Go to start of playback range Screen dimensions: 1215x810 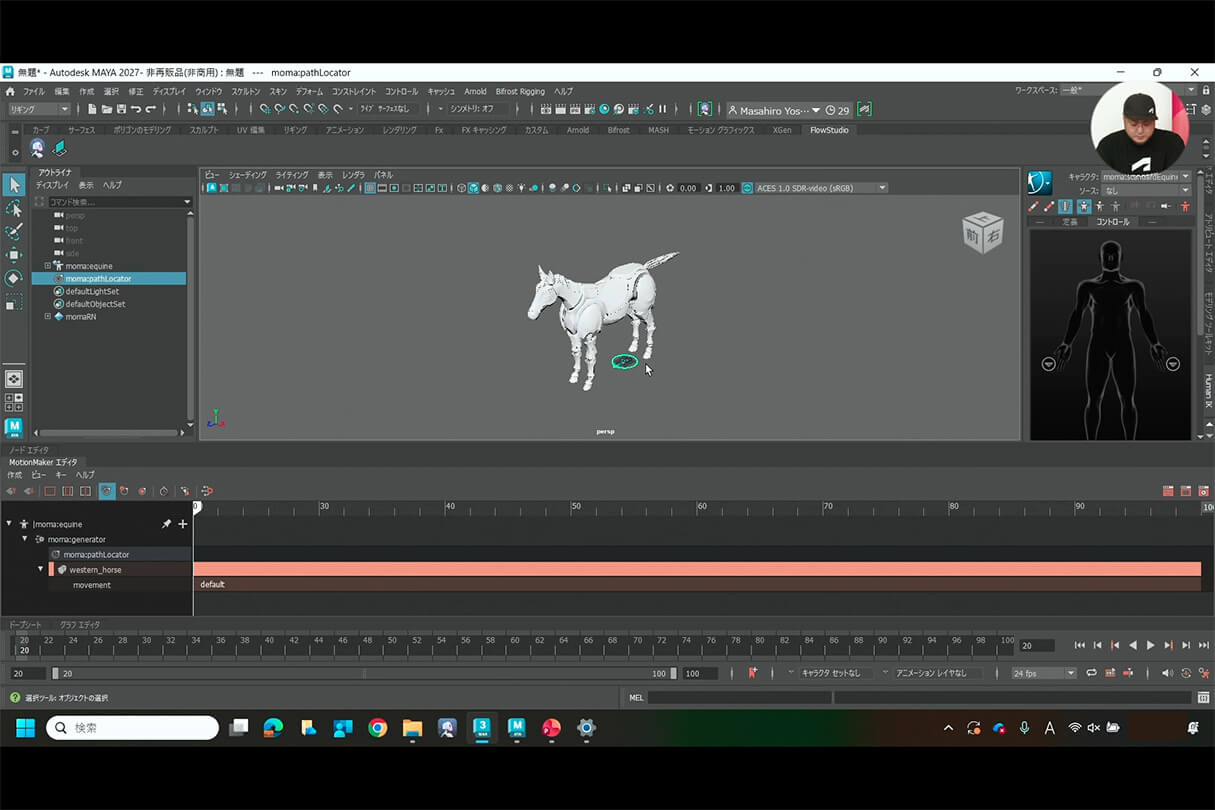click(x=1080, y=646)
